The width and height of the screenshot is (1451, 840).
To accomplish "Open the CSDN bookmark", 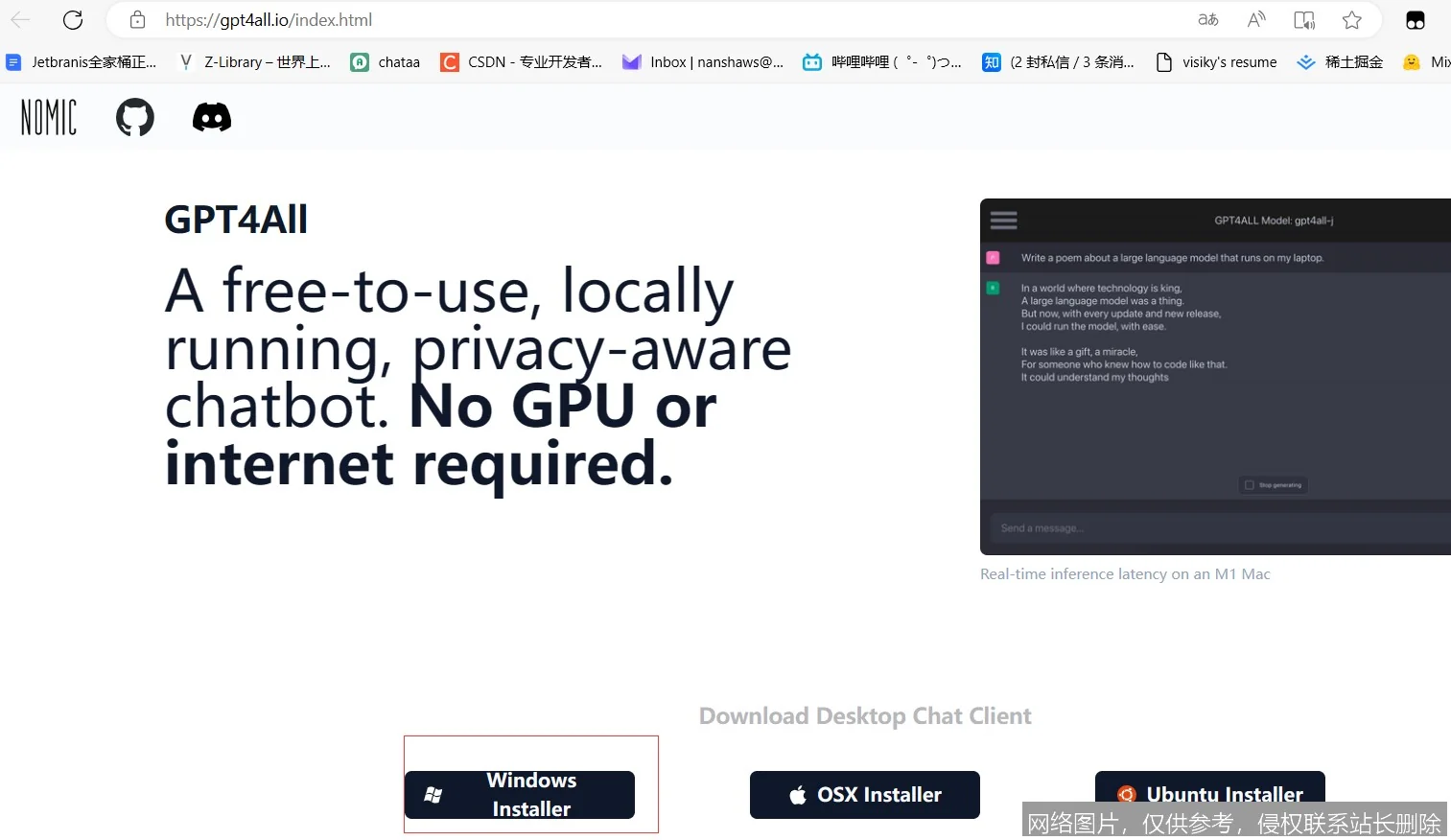I will coord(522,62).
